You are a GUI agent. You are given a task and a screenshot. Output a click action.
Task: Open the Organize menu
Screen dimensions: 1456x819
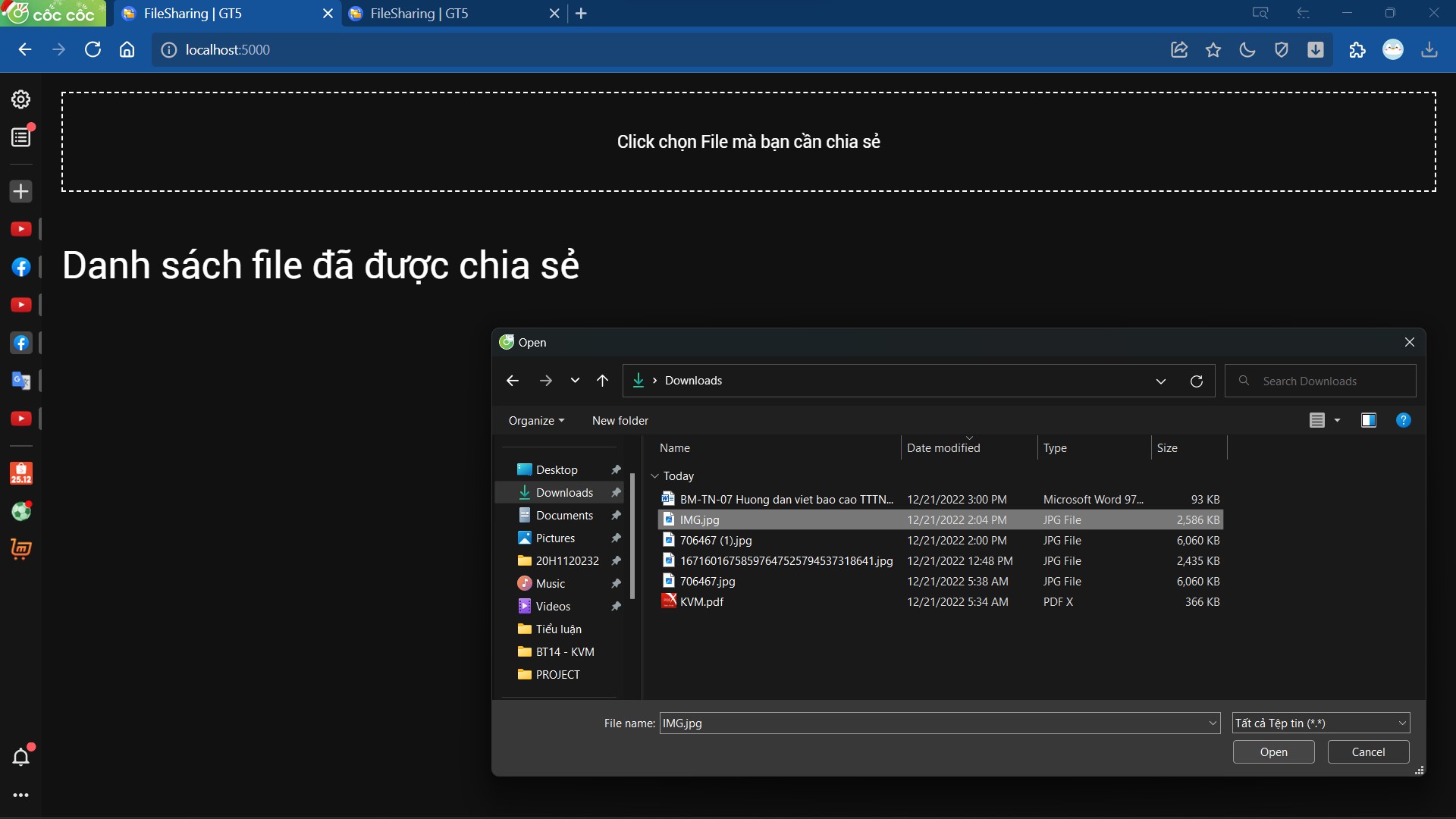point(536,420)
